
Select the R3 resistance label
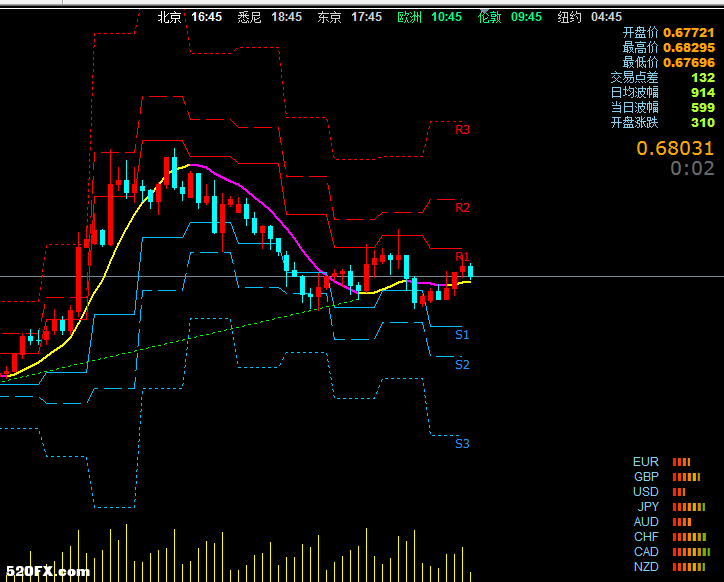pyautogui.click(x=463, y=130)
